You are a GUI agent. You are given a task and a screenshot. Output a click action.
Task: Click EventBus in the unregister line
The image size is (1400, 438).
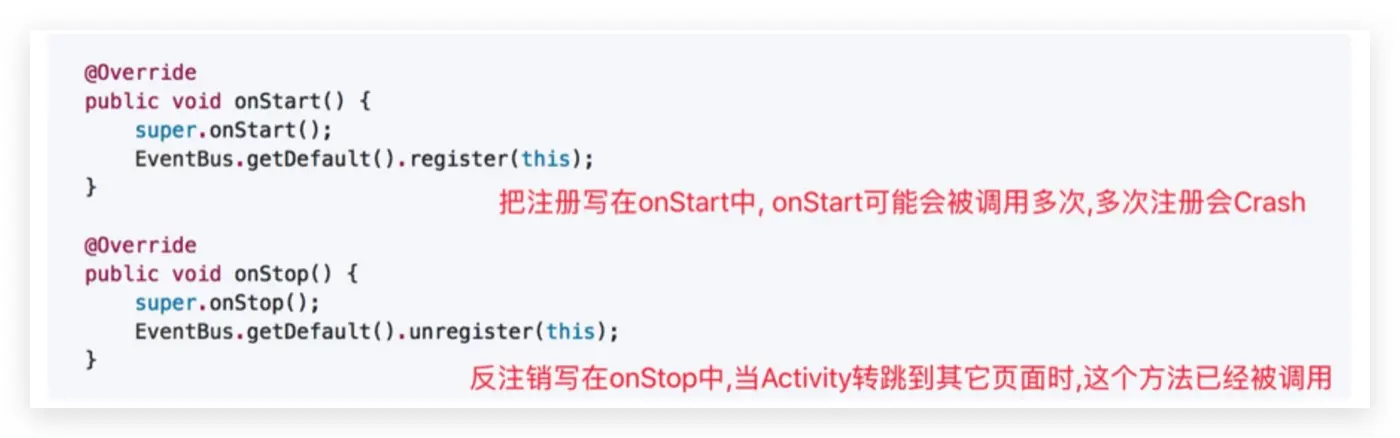click(x=183, y=331)
